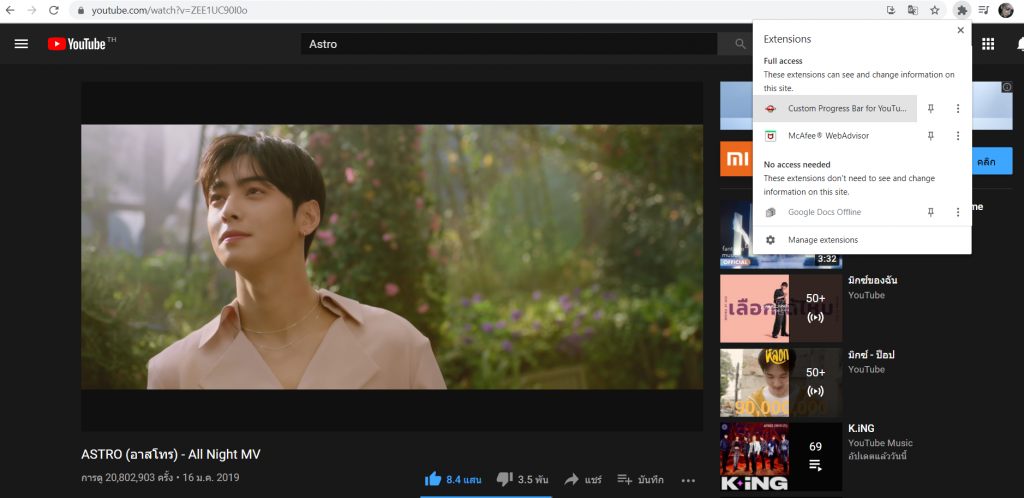Open the มิกซ์ - ป๊อป title
This screenshot has height=498, width=1024.
(871, 355)
